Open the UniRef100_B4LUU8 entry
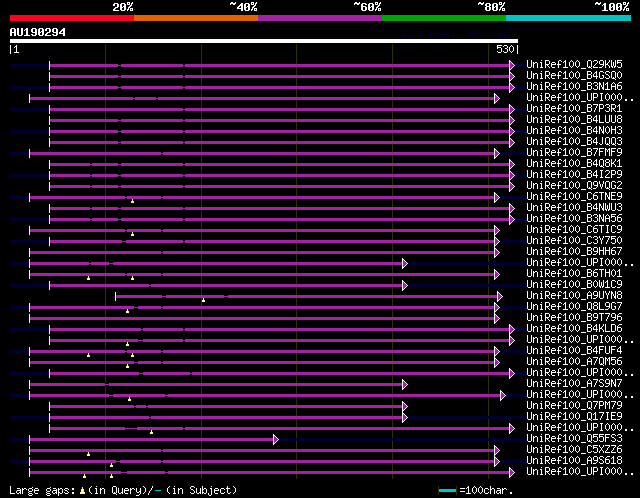The height and width of the screenshot is (498, 640). point(574,120)
